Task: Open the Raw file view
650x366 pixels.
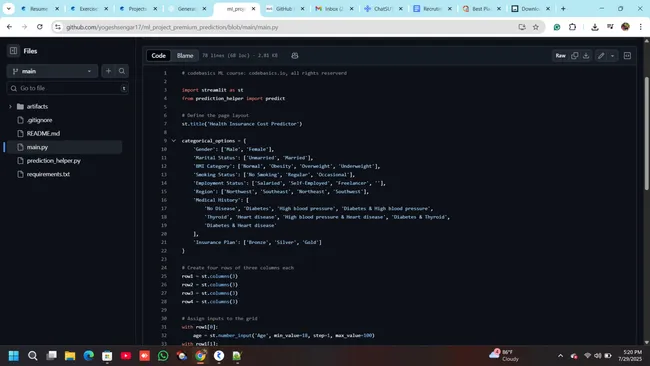Action: pos(560,56)
